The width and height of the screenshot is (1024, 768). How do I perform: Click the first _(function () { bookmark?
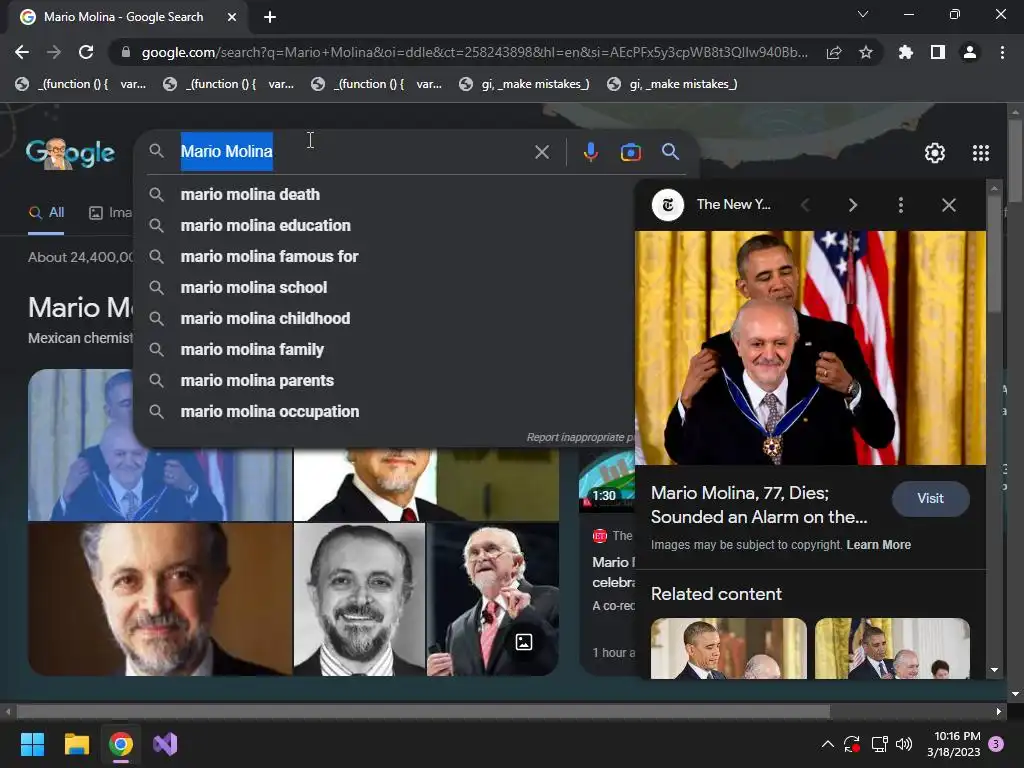[x=80, y=84]
